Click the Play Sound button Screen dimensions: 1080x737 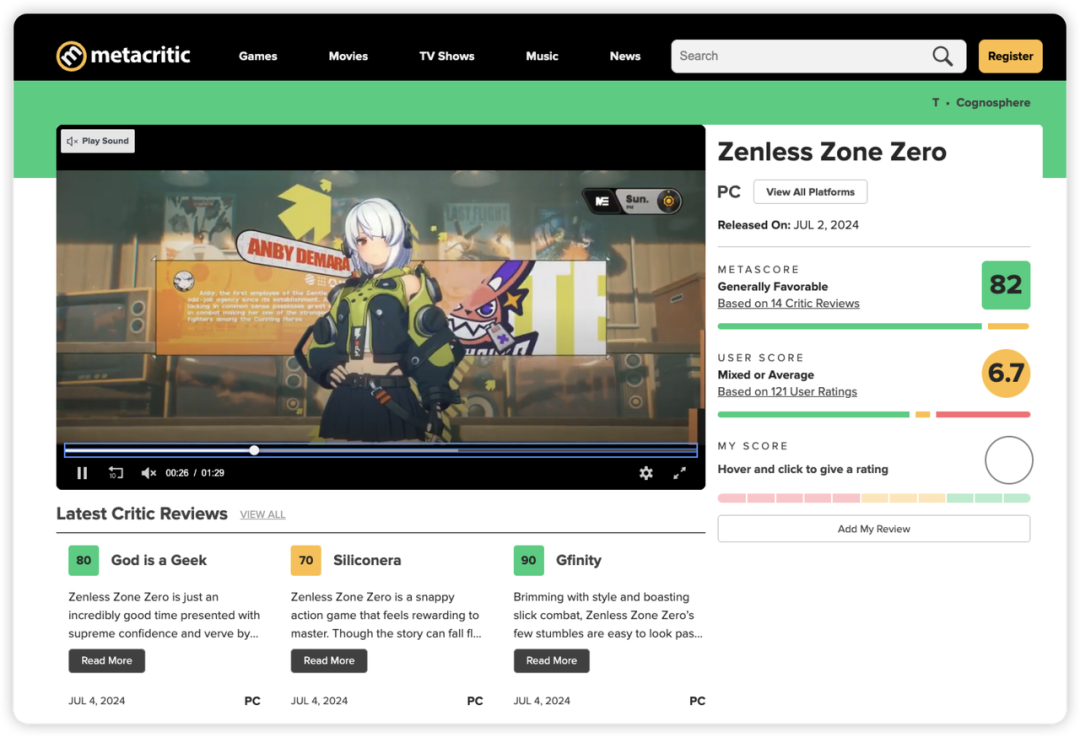tap(98, 141)
